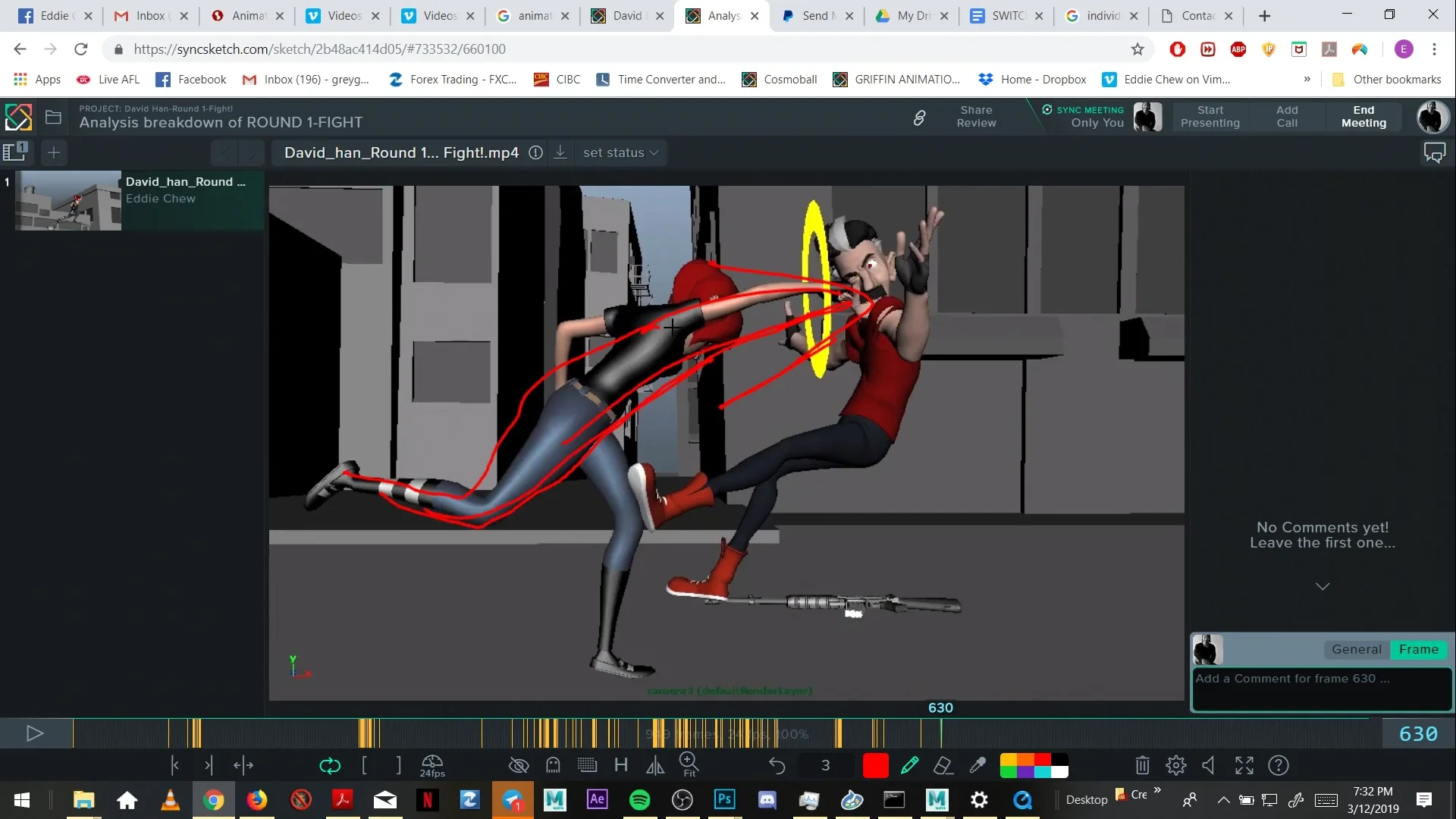The width and height of the screenshot is (1456, 819).
Task: Select the yellow color swatch
Action: (1009, 759)
